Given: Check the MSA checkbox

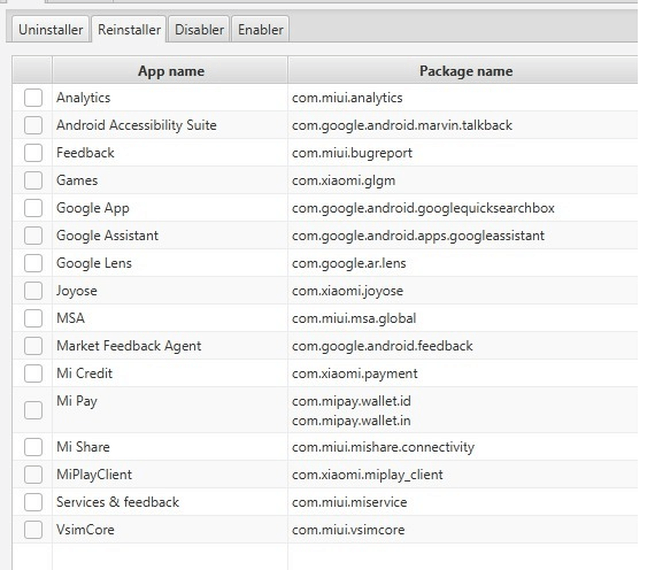Looking at the screenshot, I should [33, 318].
